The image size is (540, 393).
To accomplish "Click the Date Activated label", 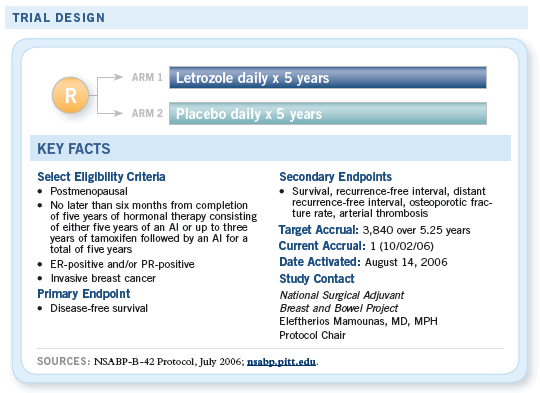I will tap(320, 262).
